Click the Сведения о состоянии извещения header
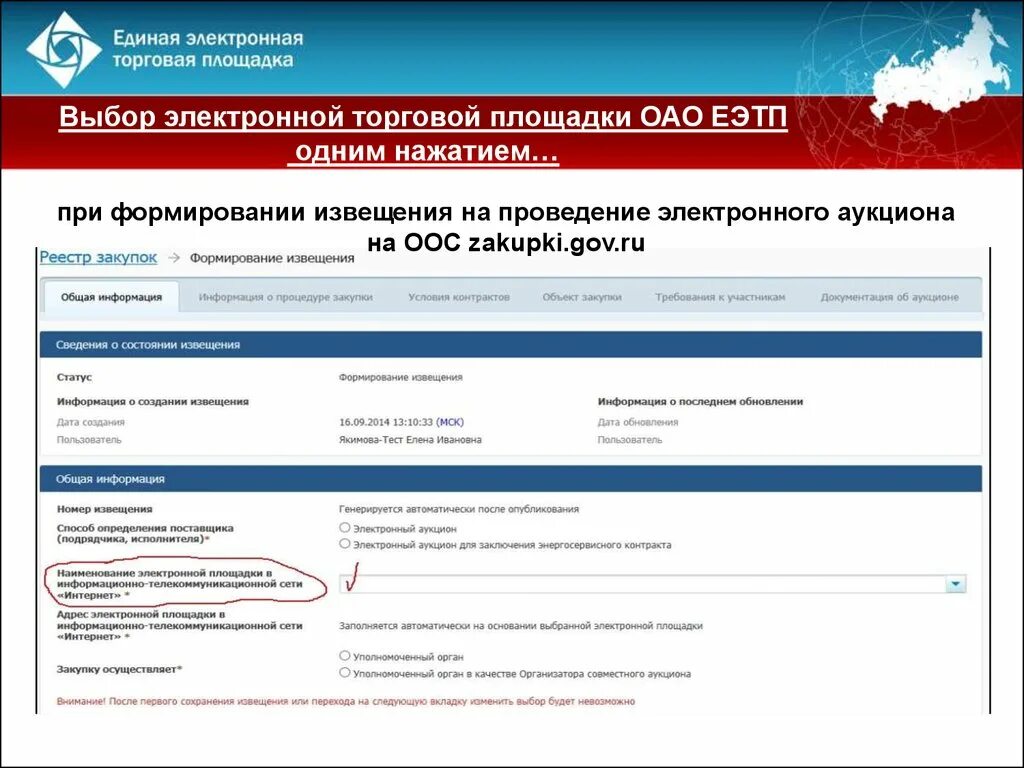 (511, 344)
